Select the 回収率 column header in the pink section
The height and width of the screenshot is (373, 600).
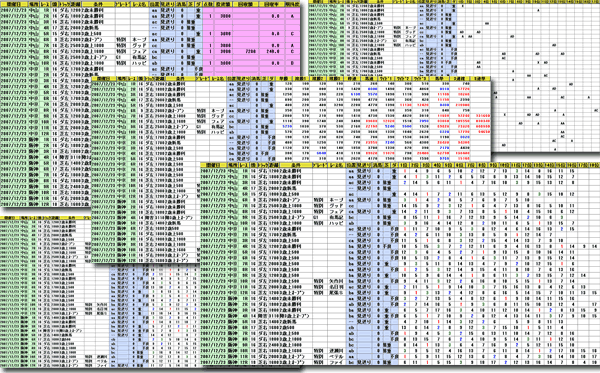click(x=272, y=5)
